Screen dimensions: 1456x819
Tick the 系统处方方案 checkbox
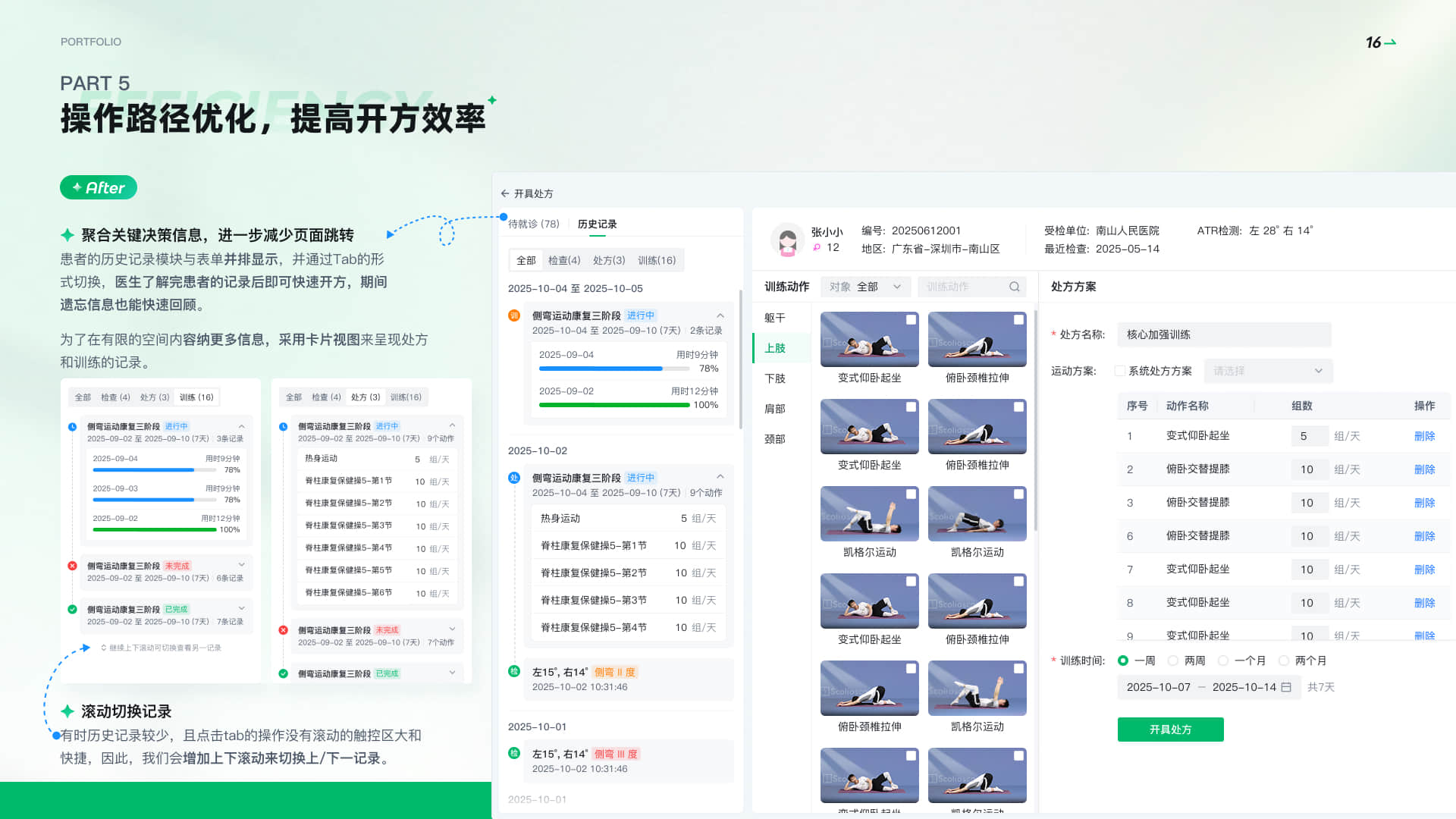pos(1120,371)
